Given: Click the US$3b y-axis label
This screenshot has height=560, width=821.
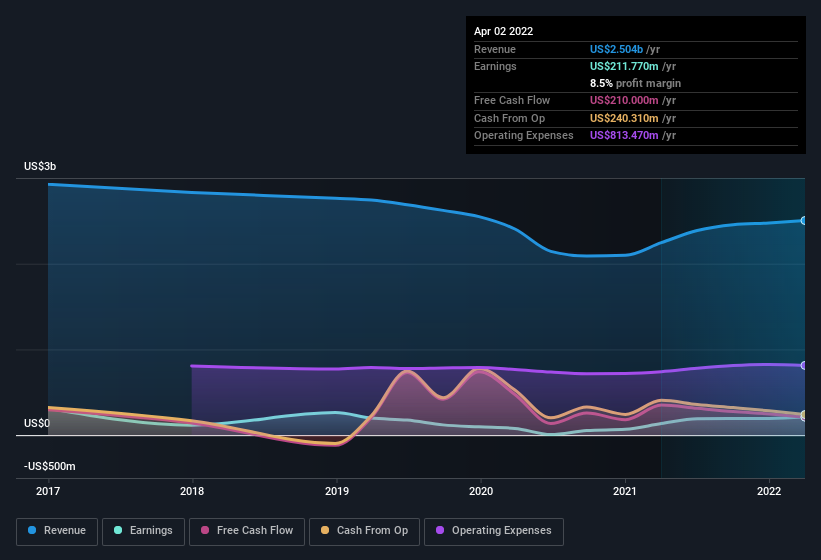Looking at the screenshot, I should [x=40, y=166].
